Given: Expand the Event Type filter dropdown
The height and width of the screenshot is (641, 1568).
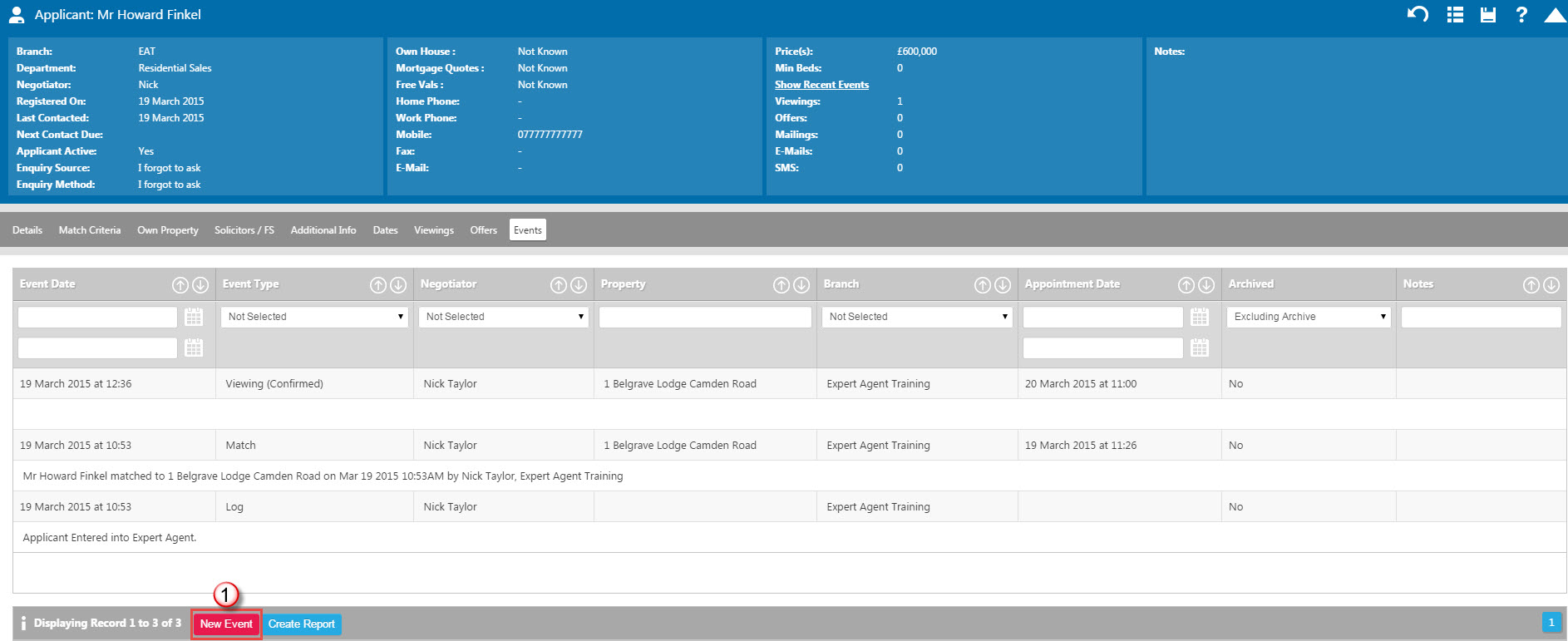Looking at the screenshot, I should pyautogui.click(x=314, y=317).
